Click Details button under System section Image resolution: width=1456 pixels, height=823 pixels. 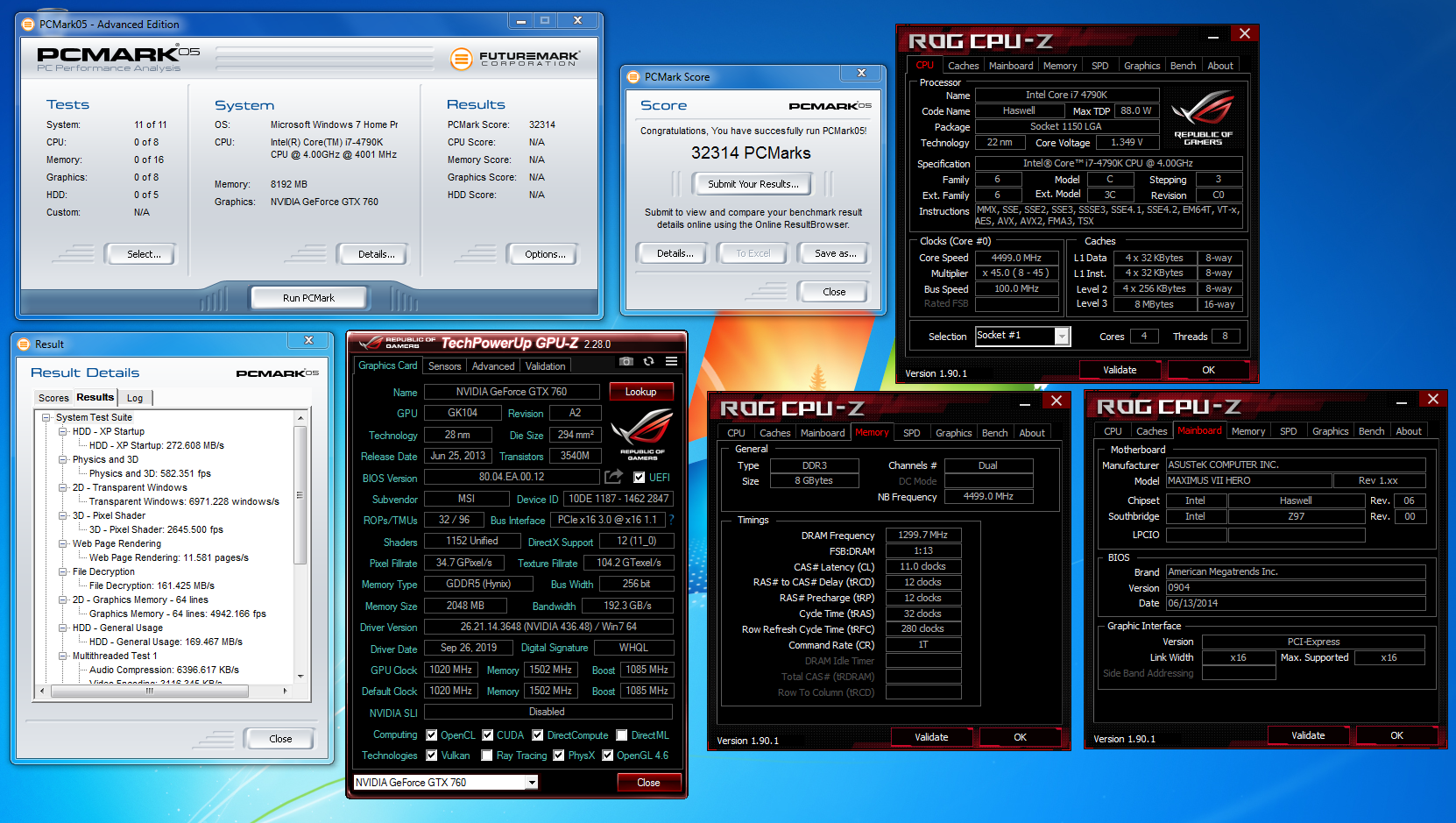click(x=376, y=254)
